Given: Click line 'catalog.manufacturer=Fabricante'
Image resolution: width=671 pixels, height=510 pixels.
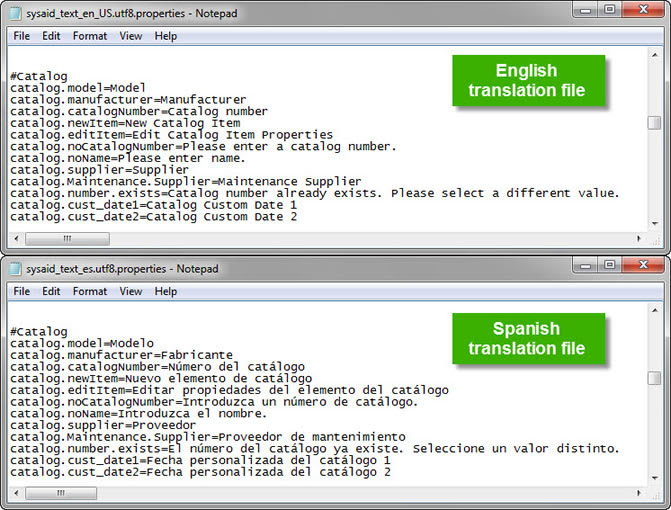Looking at the screenshot, I should pos(121,355).
